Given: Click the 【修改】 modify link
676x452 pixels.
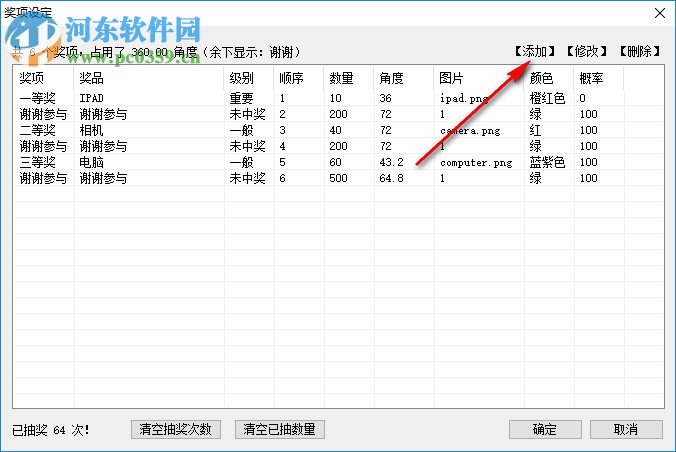Looking at the screenshot, I should click(x=587, y=52).
